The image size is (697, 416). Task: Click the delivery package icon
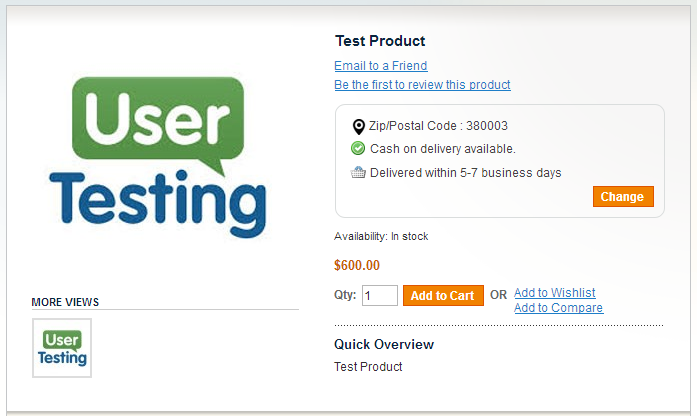(359, 172)
